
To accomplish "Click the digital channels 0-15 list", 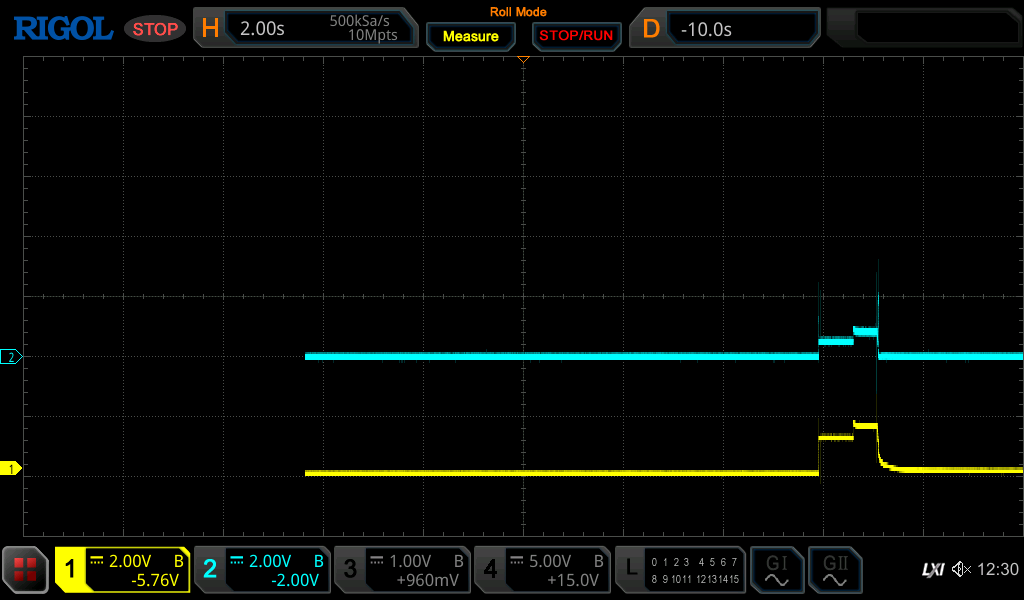I will point(695,570).
